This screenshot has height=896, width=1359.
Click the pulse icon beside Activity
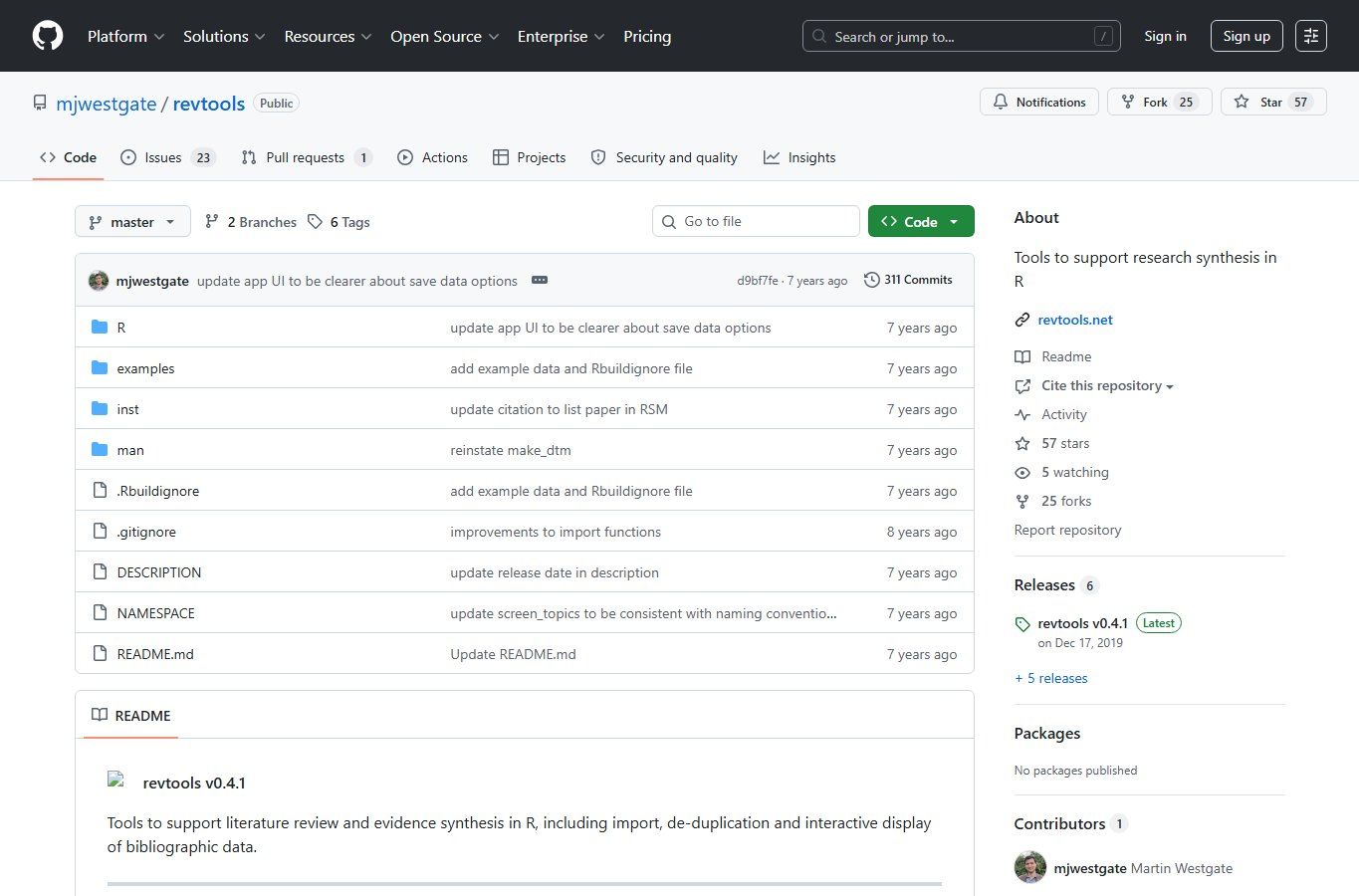click(x=1022, y=415)
